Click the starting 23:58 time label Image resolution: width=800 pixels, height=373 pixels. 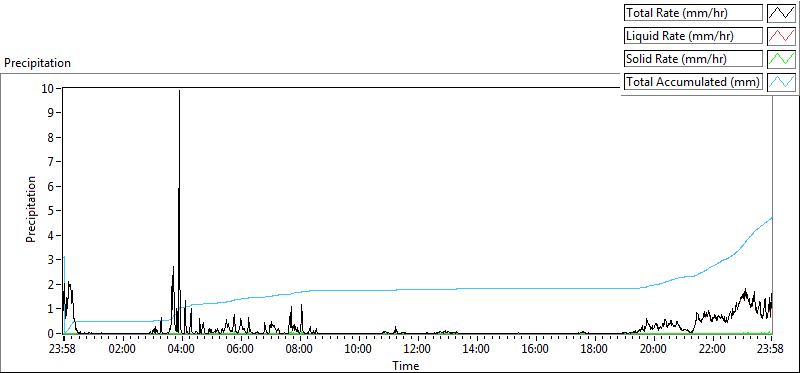pos(63,350)
